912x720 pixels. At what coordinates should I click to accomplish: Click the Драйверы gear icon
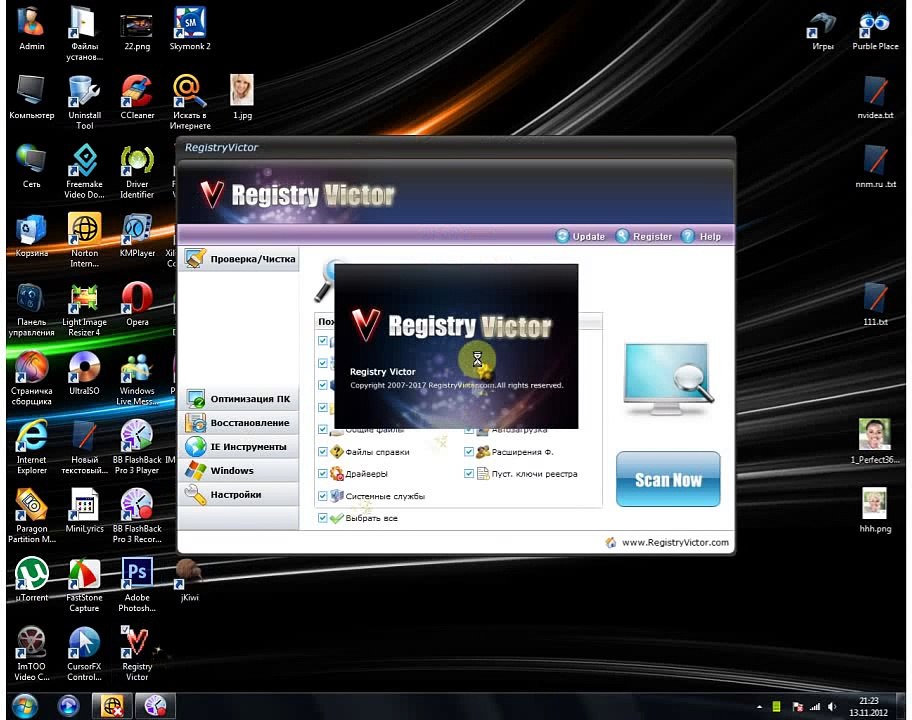point(337,473)
